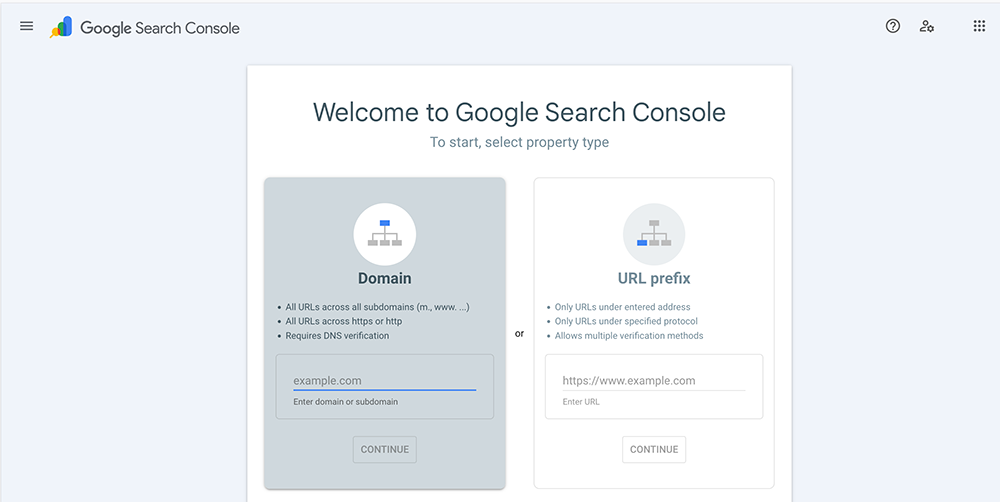1000x502 pixels.
Task: Click the Google Search Console logo
Action: click(x=145, y=28)
